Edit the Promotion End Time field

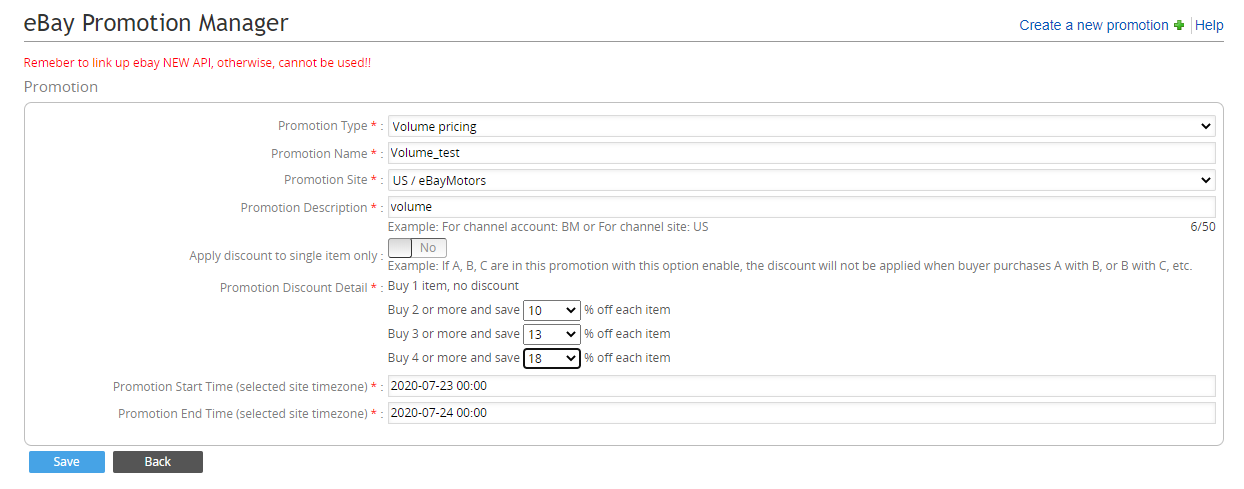point(801,413)
